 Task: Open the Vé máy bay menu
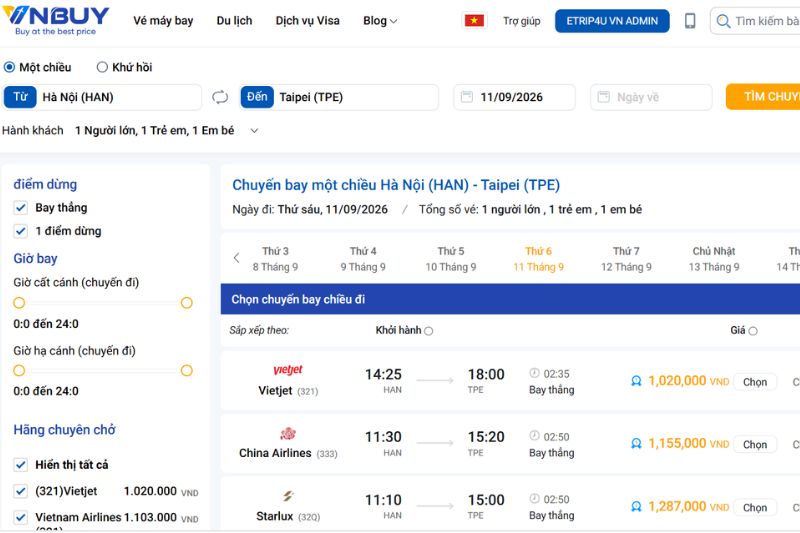[x=163, y=21]
